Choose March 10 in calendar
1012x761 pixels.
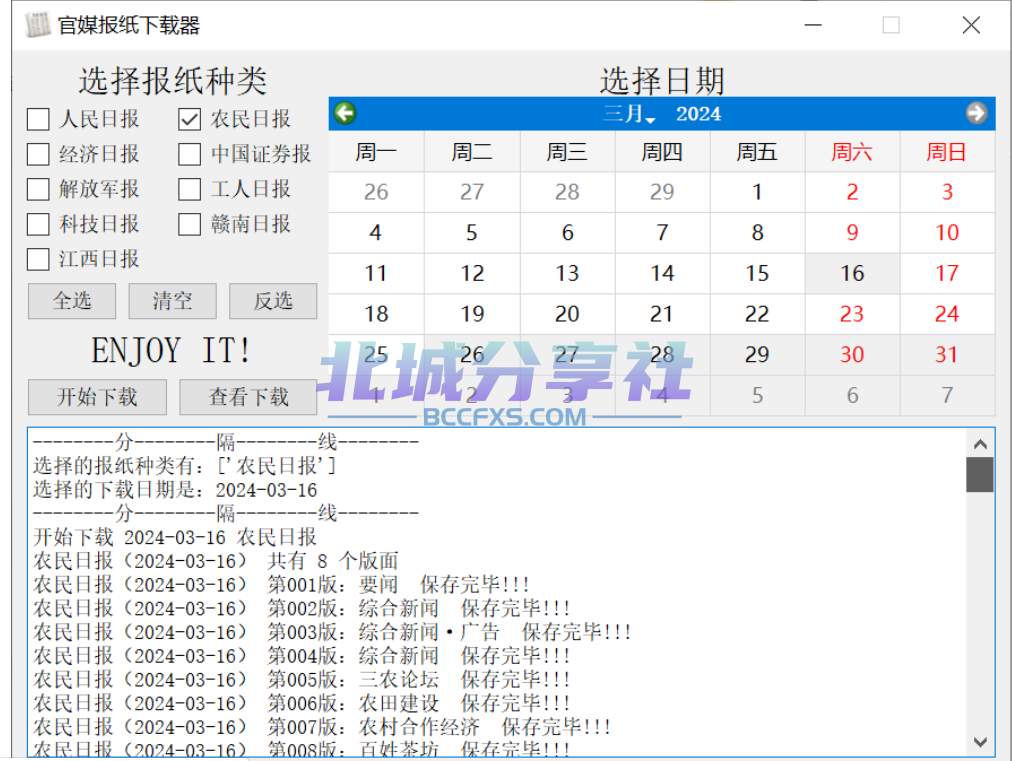tap(947, 232)
